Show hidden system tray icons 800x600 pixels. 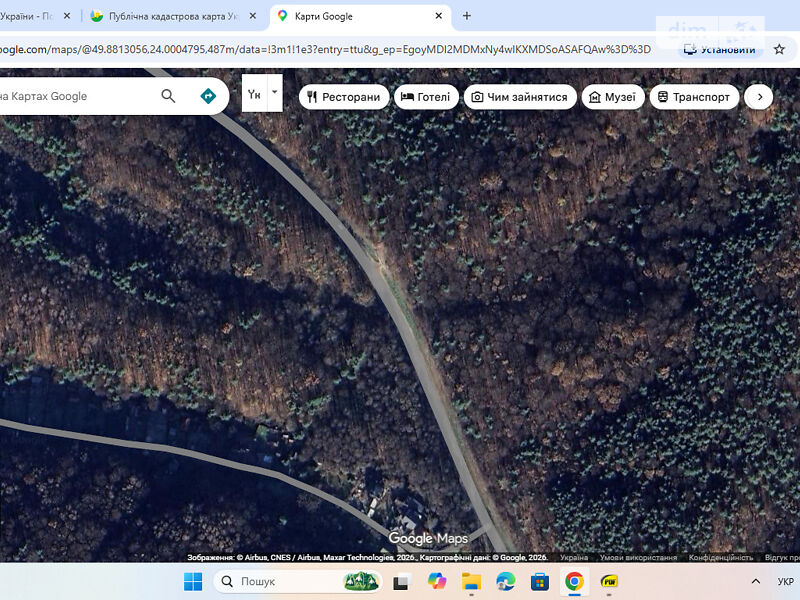(x=755, y=581)
